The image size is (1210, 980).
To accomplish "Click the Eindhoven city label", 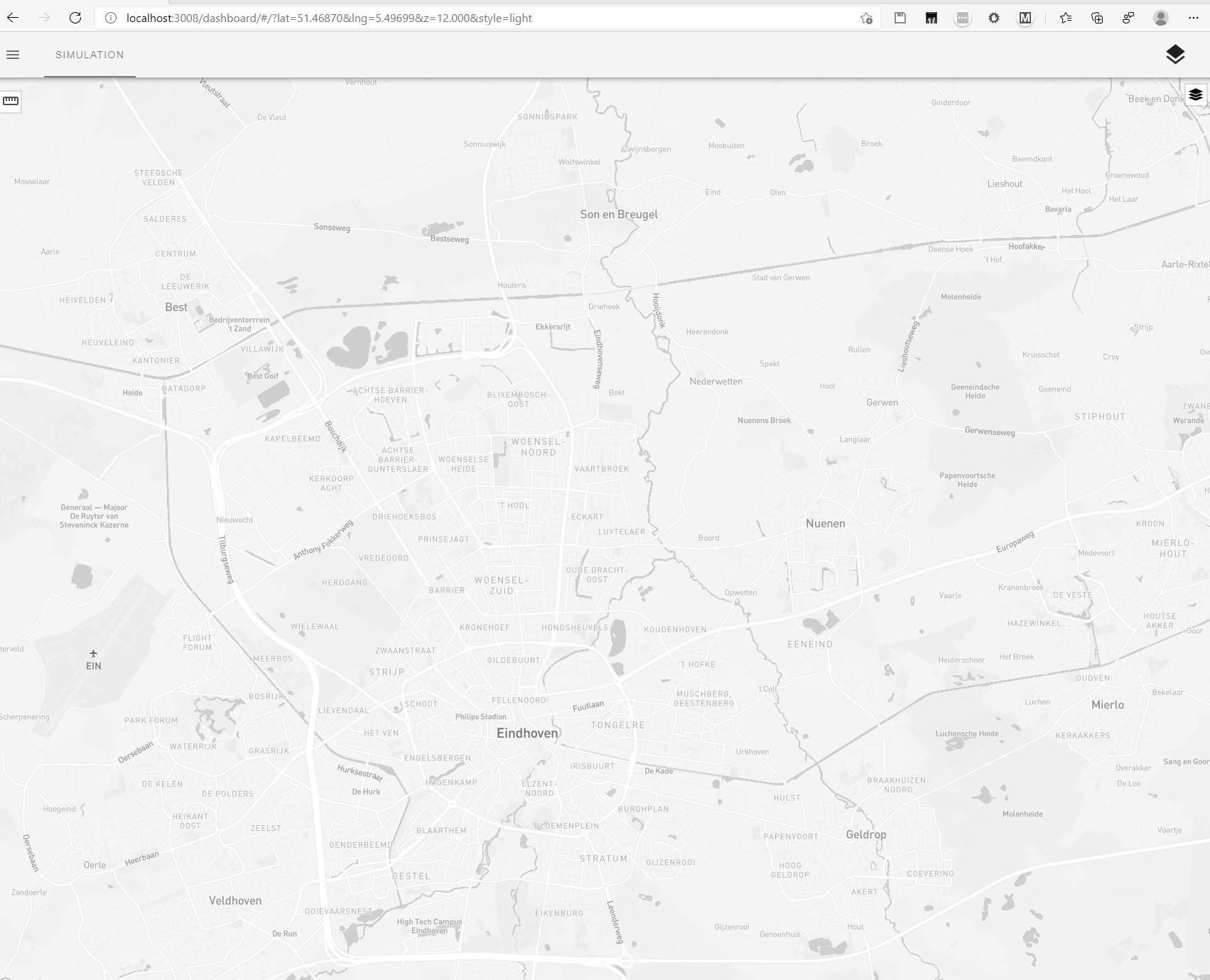I will [x=527, y=733].
